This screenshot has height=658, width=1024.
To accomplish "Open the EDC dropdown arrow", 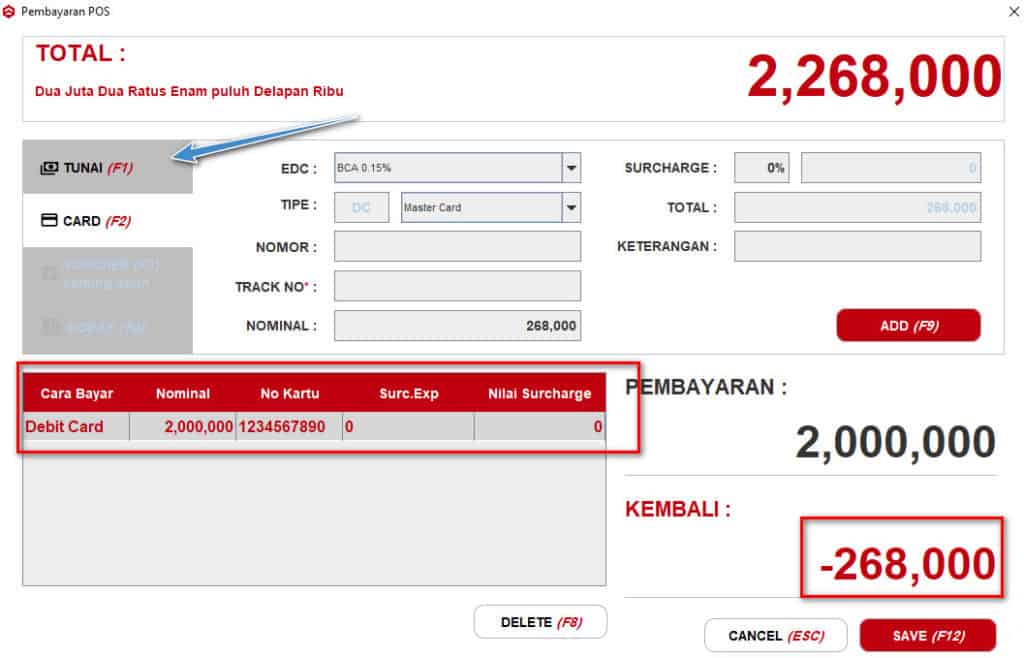I will (x=571, y=168).
